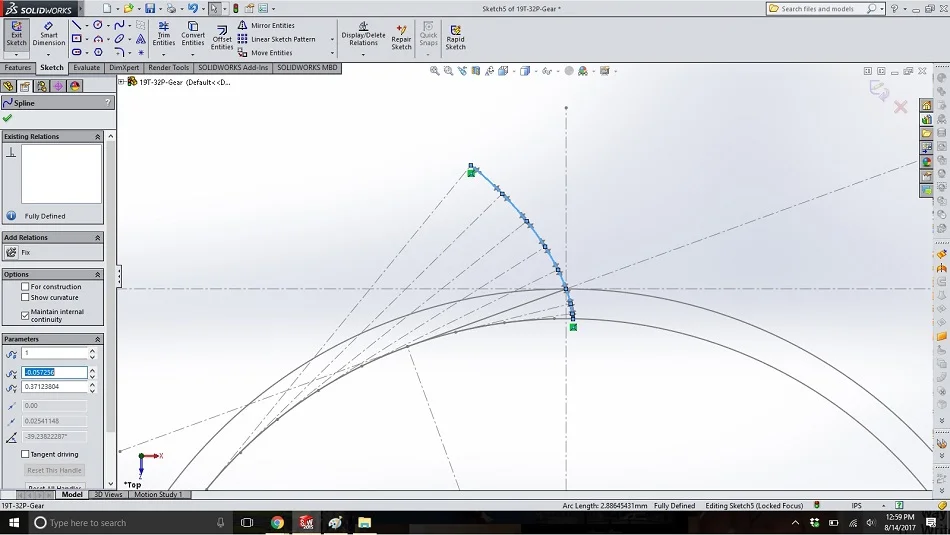950x535 pixels.
Task: Click the Search files and models box
Action: coord(819,8)
